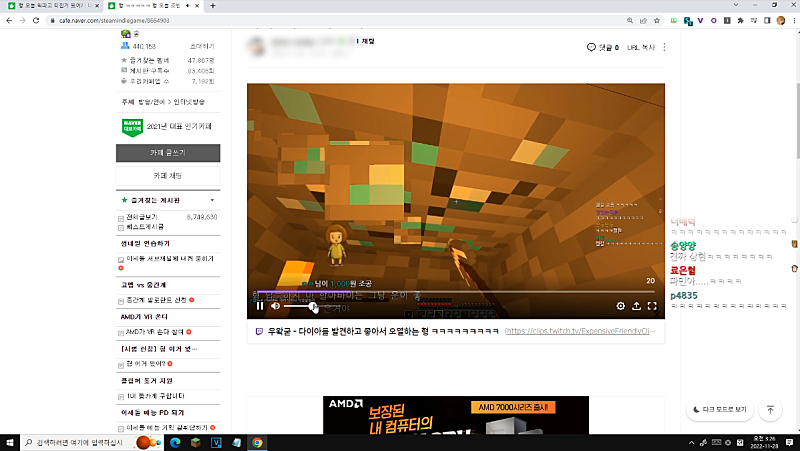
Task: Pause the video with the pause button
Action: click(x=260, y=306)
